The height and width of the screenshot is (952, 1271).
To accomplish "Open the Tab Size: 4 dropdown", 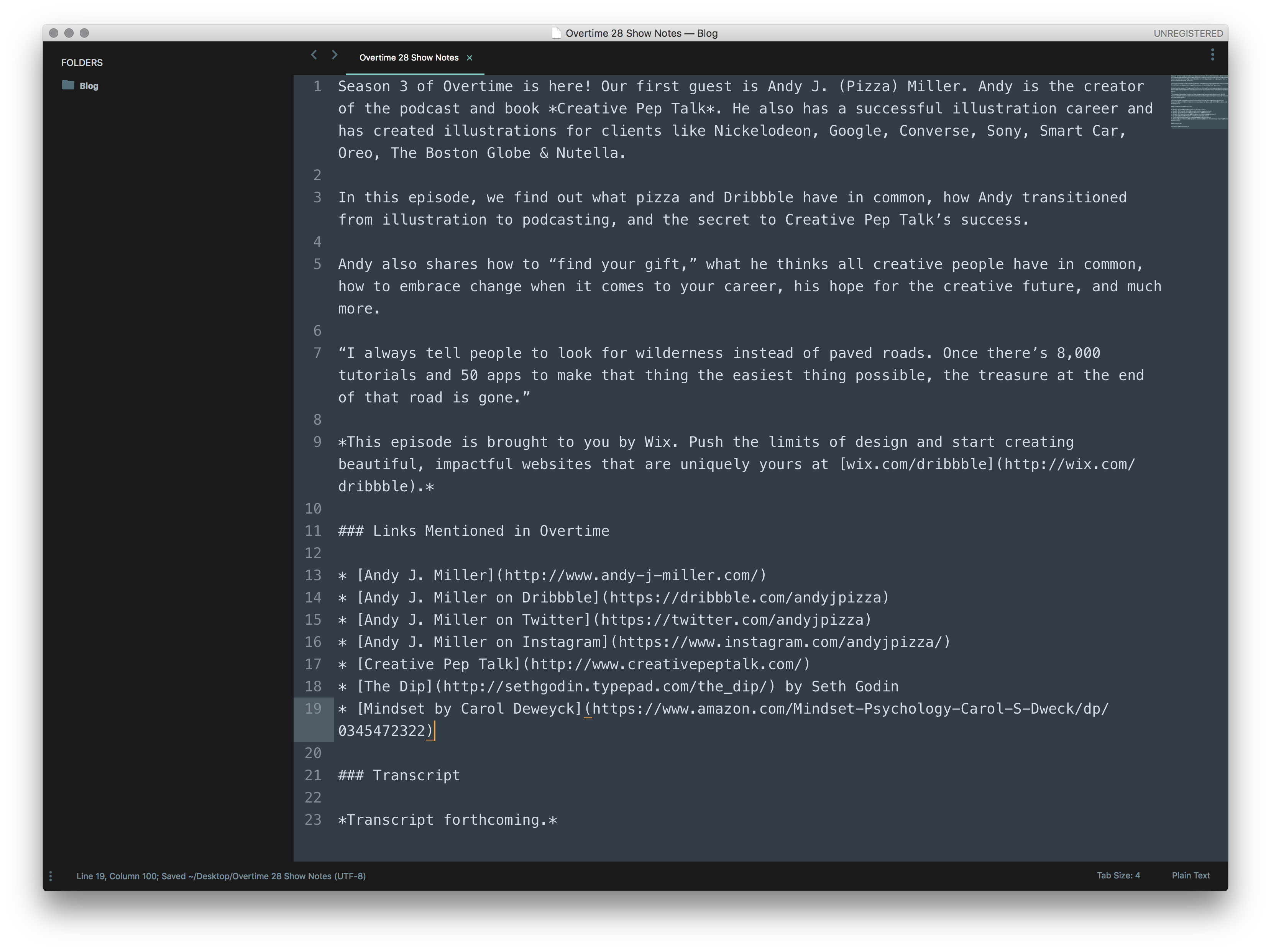I will click(x=1118, y=876).
